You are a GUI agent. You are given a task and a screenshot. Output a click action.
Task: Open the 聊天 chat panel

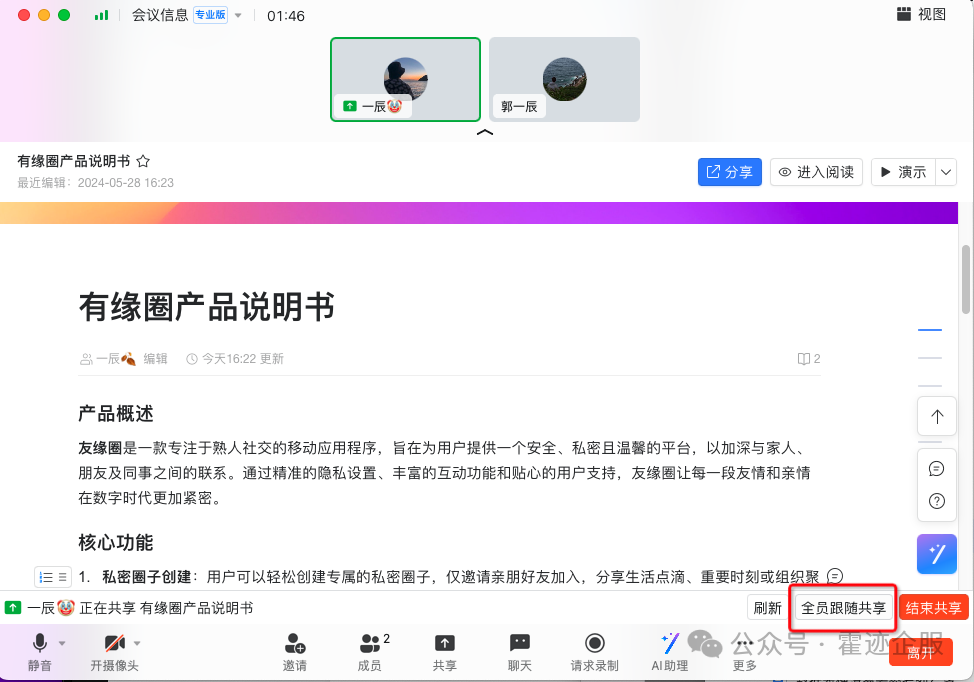tap(519, 652)
